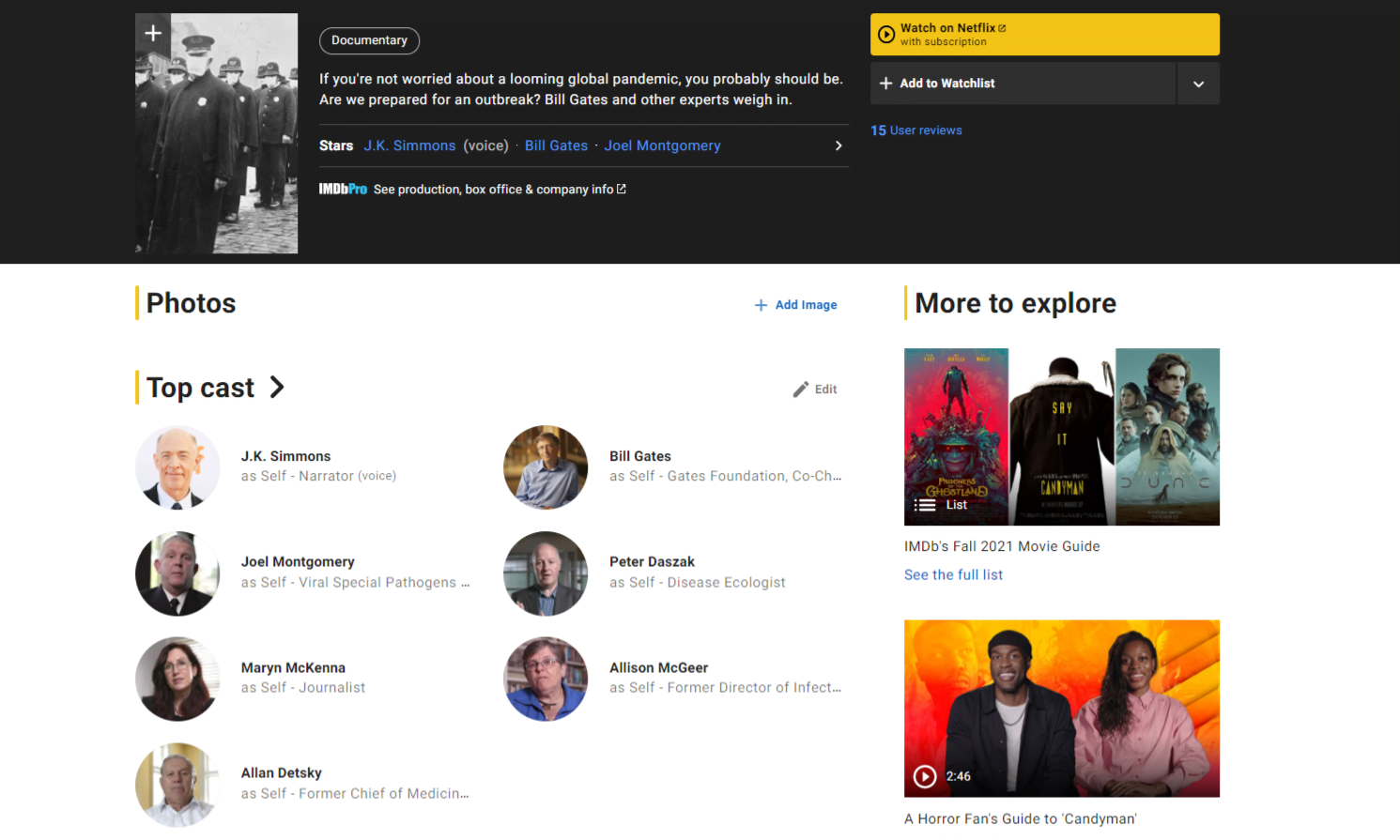The width and height of the screenshot is (1400, 840).
Task: Click 'as Self - Disease Ecologist' text
Action: click(x=698, y=582)
